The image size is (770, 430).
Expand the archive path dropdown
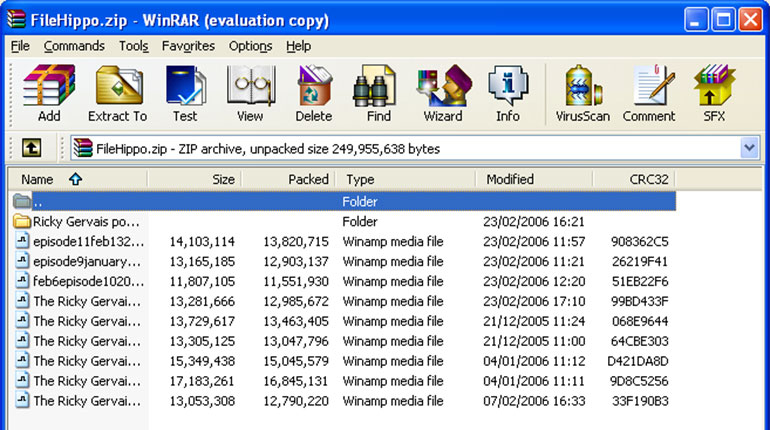(749, 148)
